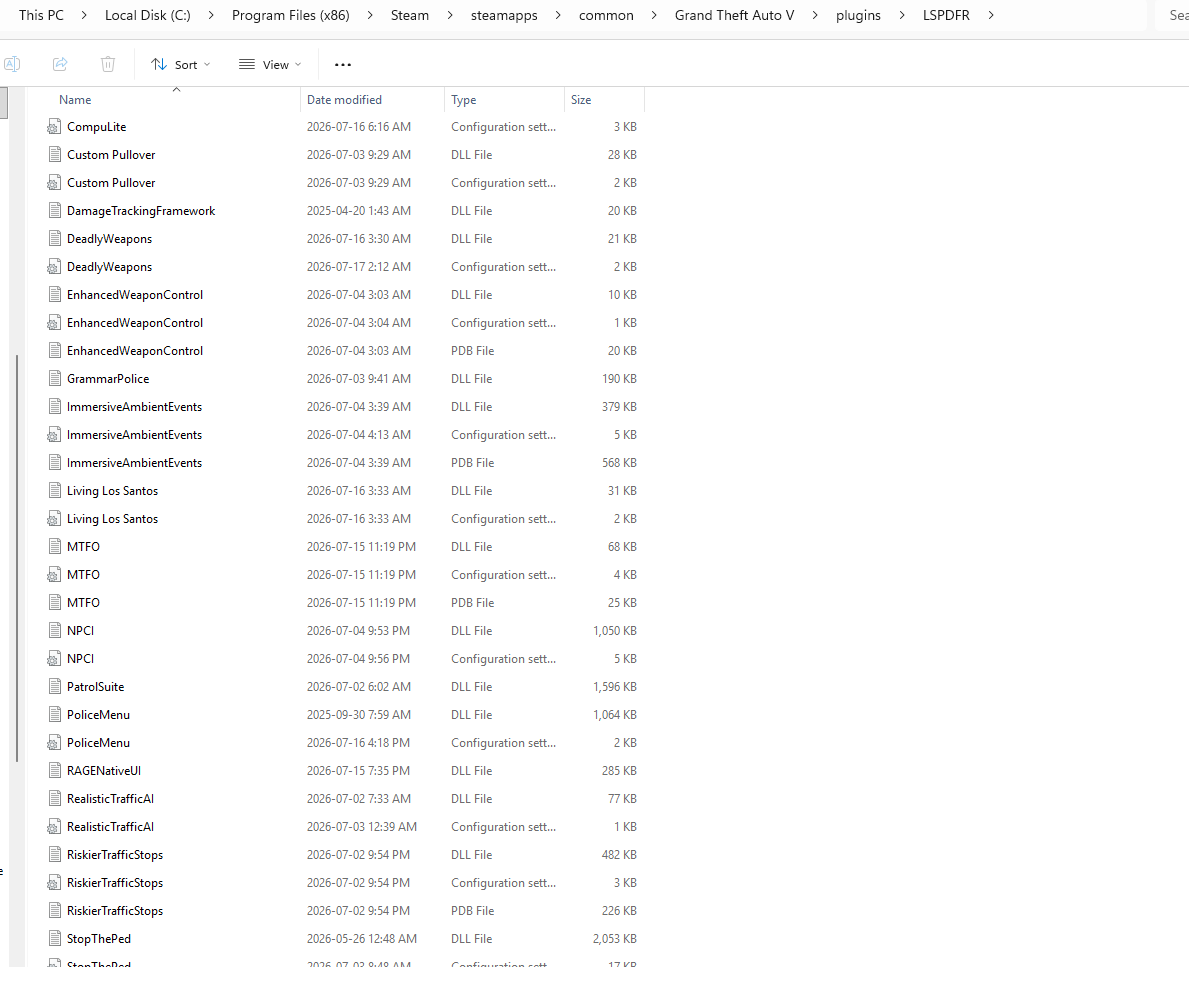Screen dimensions: 1189x981
Task: Navigate to Program Files (x86) breadcrumb
Action: [x=290, y=15]
